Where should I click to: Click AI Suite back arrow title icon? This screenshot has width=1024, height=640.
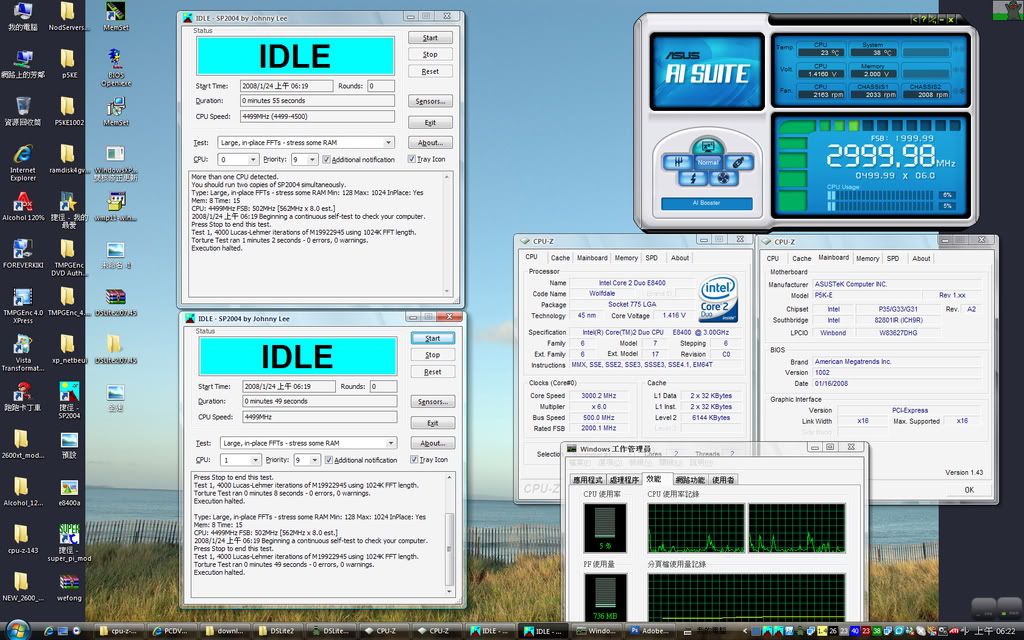(x=915, y=20)
